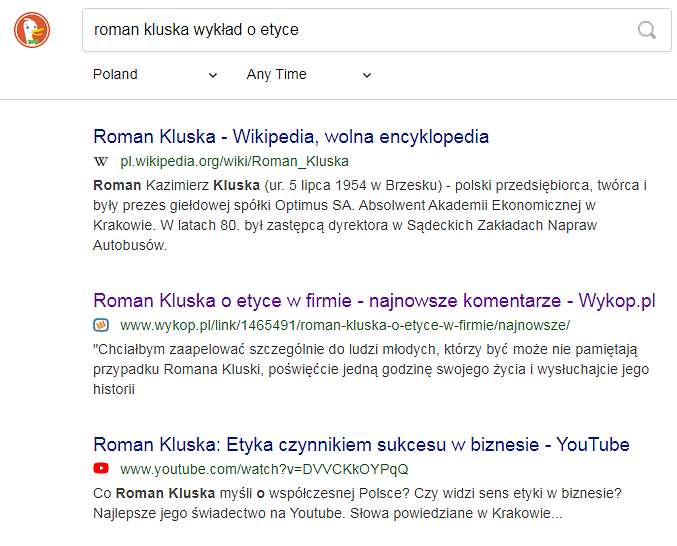Click the chevron next to Poland

[212, 76]
